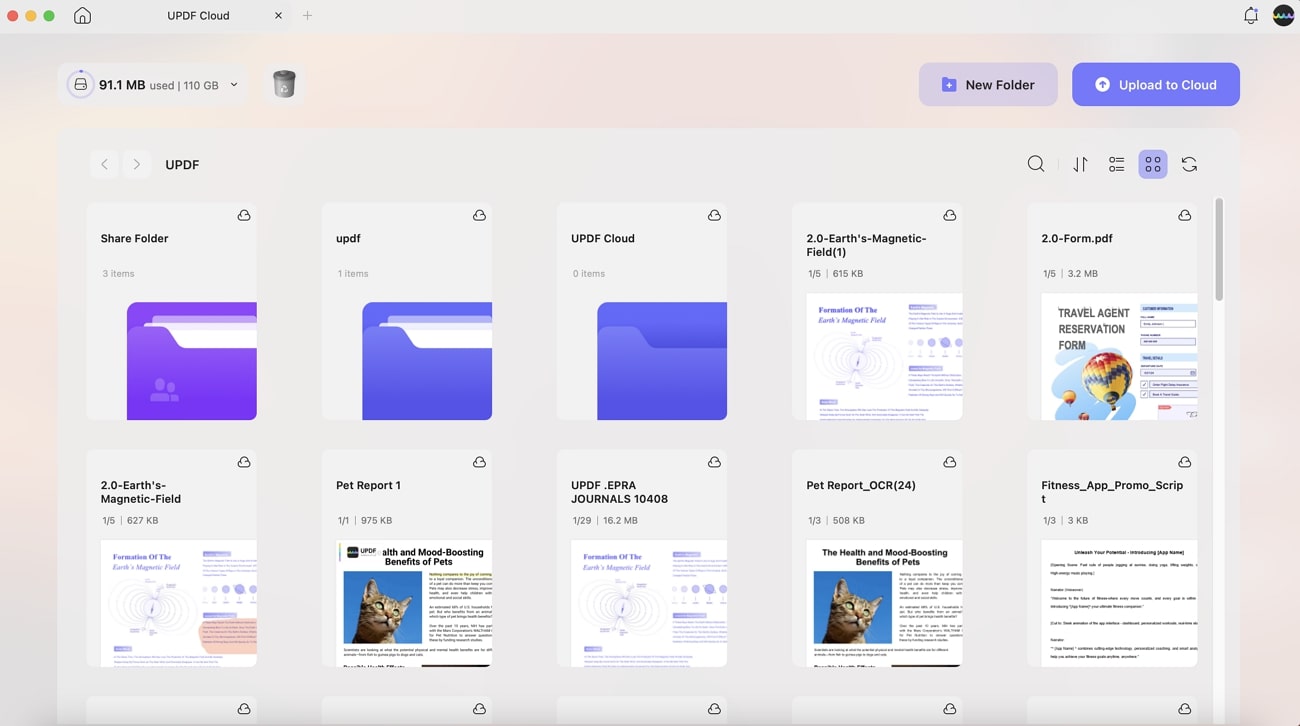Open the updf folder thumbnail
This screenshot has height=726, width=1300.
[426, 361]
